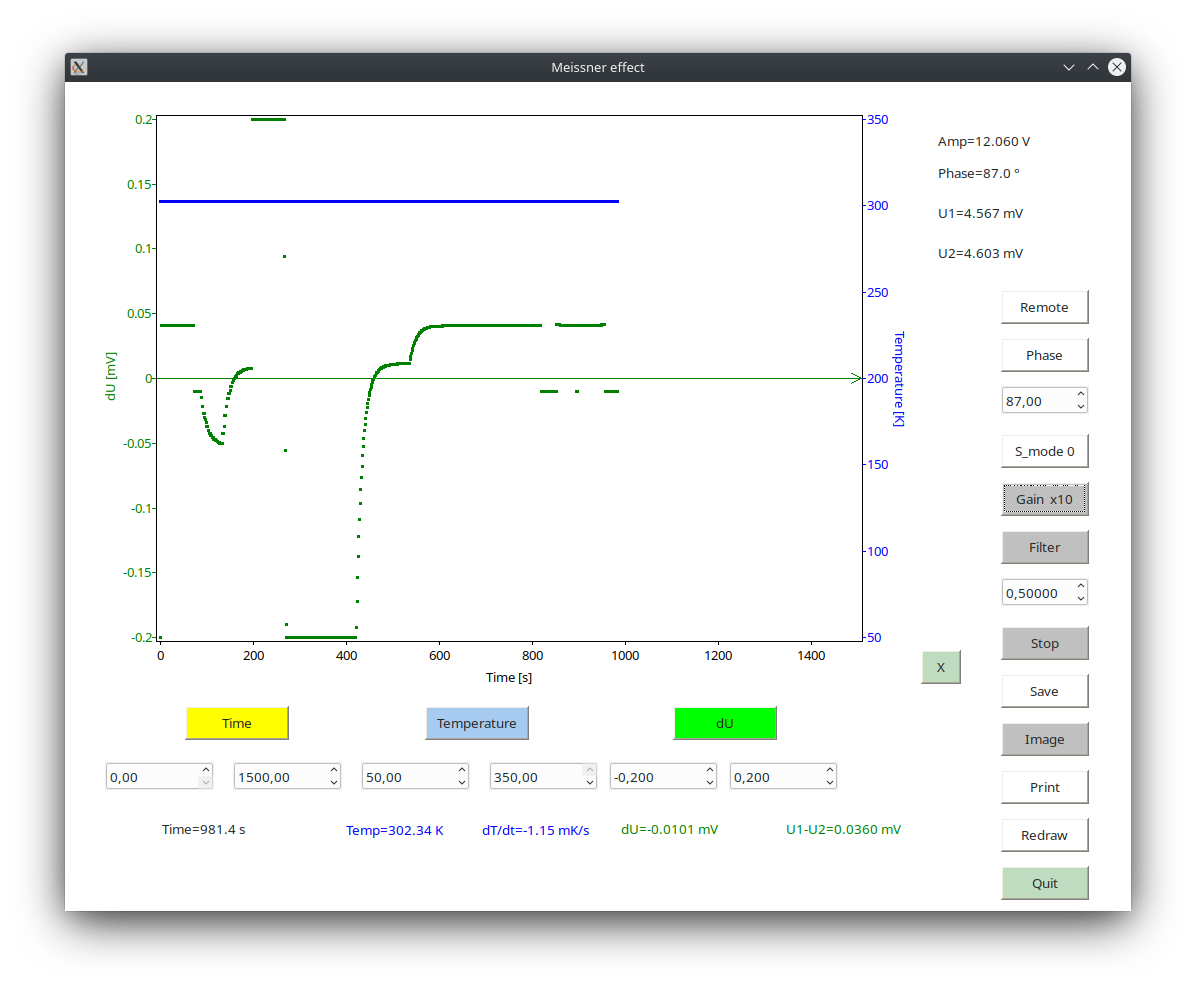Decrease the dU minimum -0,200
Screen dimensions: 1196x988
click(x=710, y=784)
